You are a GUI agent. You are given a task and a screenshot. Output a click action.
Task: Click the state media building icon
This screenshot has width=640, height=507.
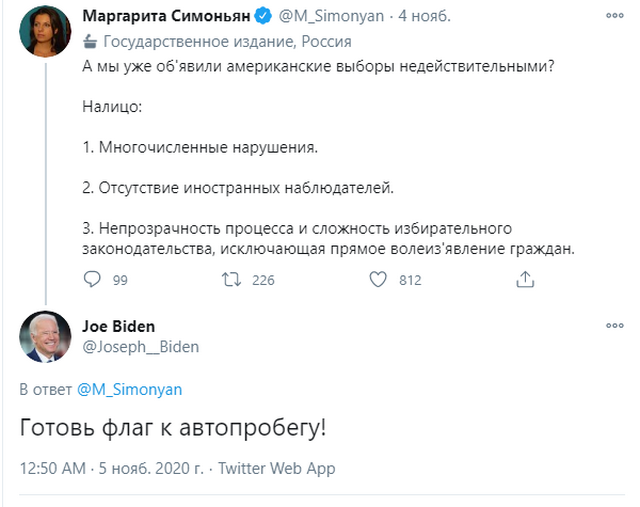(x=90, y=41)
